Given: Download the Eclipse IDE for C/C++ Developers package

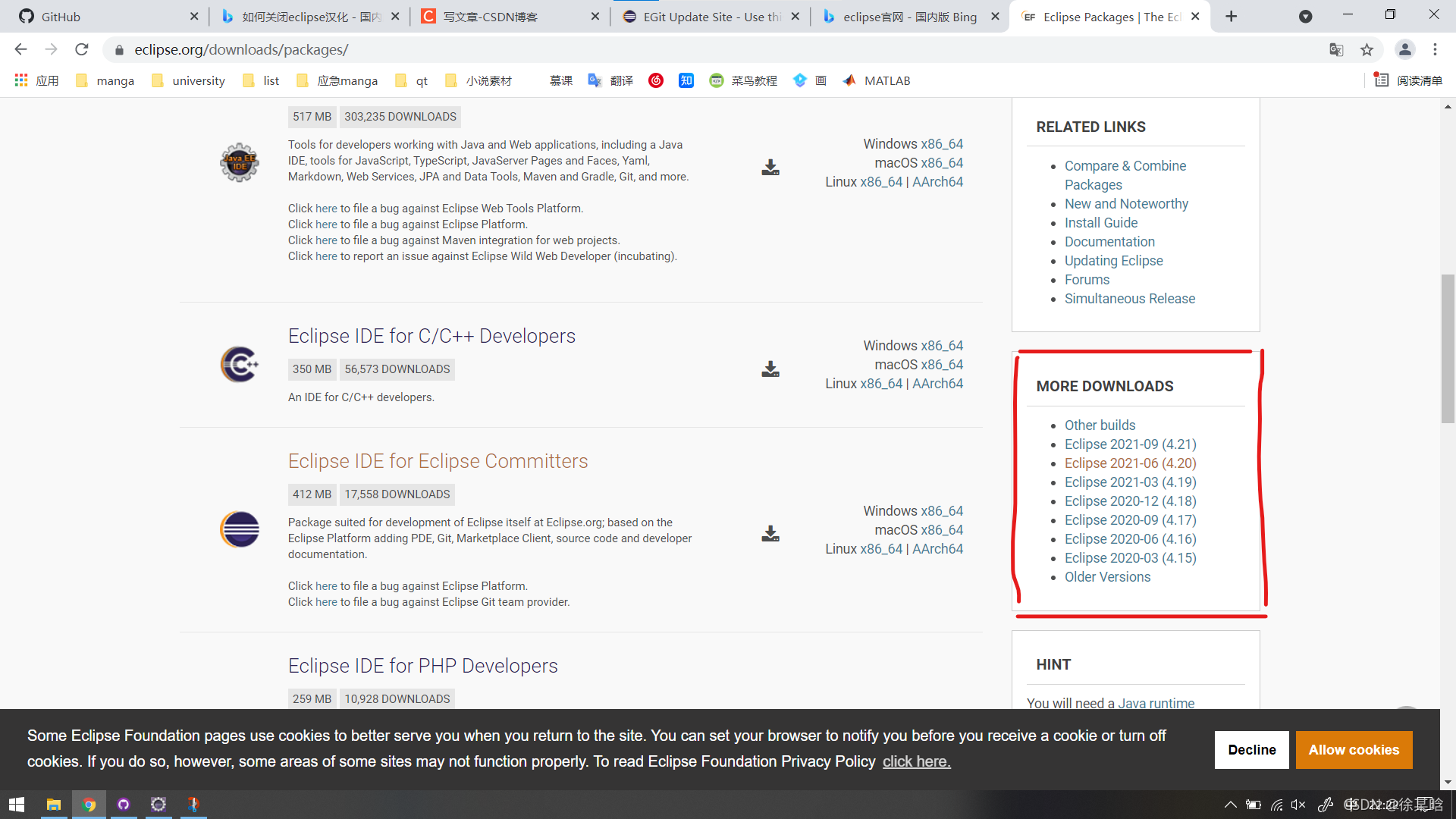Looking at the screenshot, I should pos(770,369).
